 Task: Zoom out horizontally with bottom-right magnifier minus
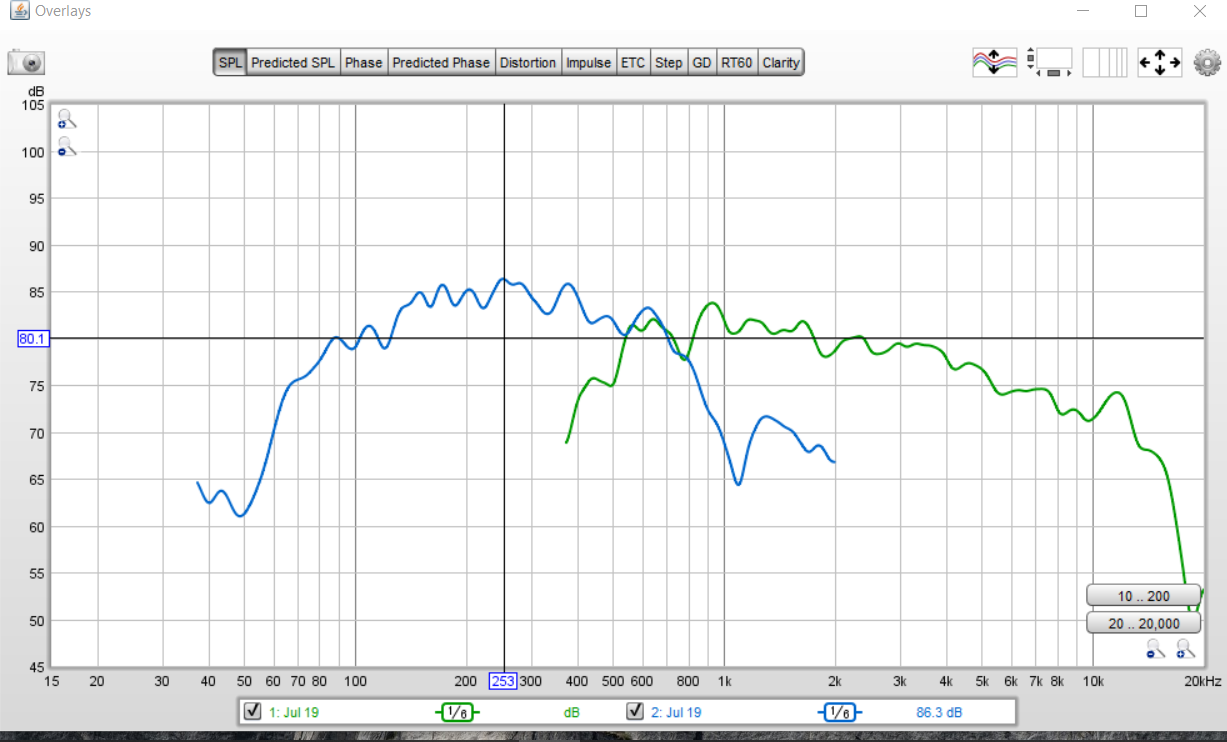(1157, 649)
